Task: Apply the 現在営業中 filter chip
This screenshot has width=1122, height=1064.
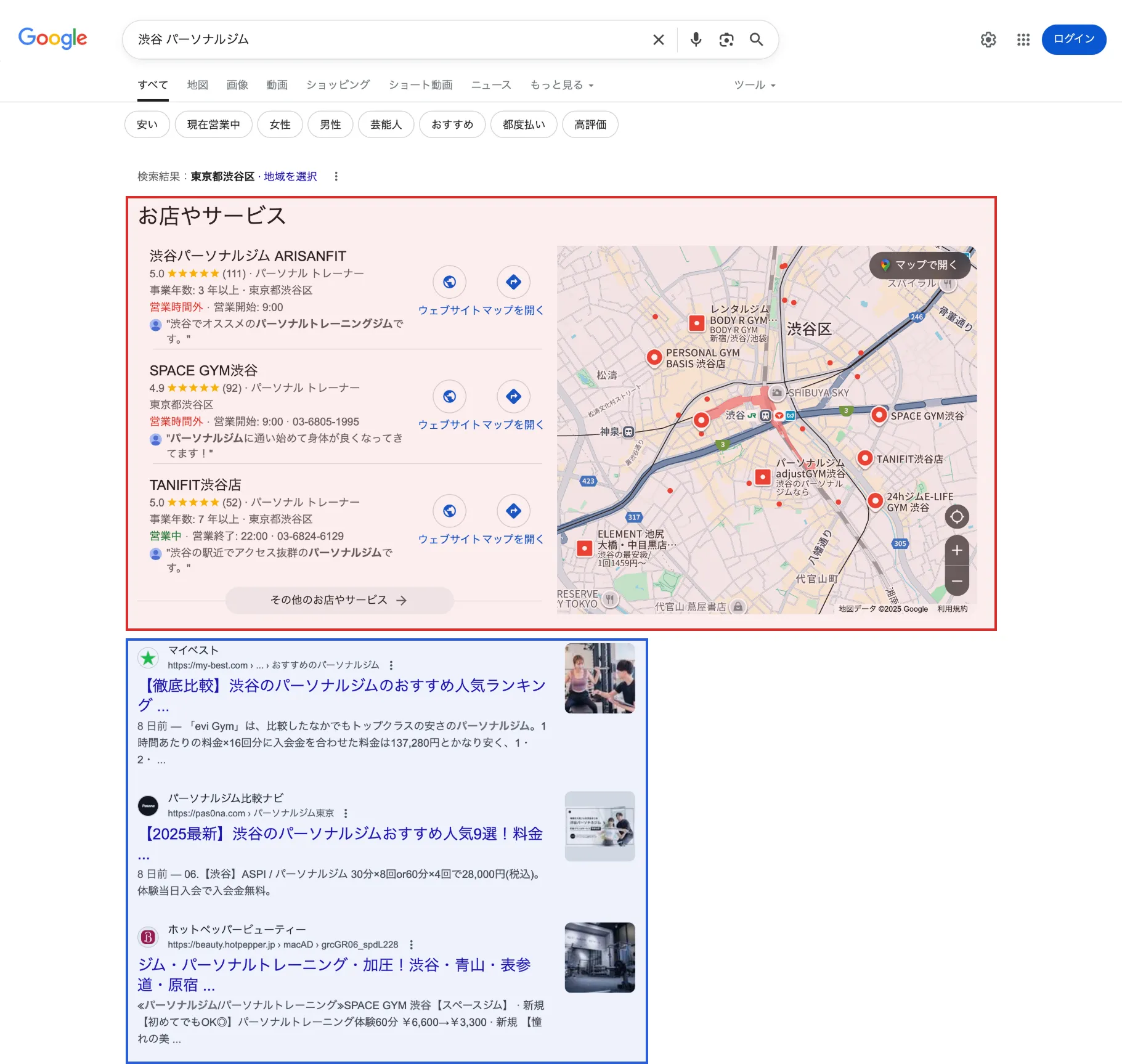Action: (x=214, y=124)
